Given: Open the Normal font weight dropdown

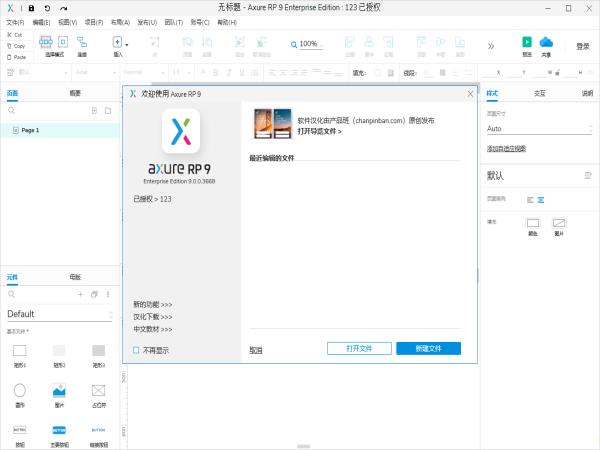Looking at the screenshot, I should coord(144,72).
